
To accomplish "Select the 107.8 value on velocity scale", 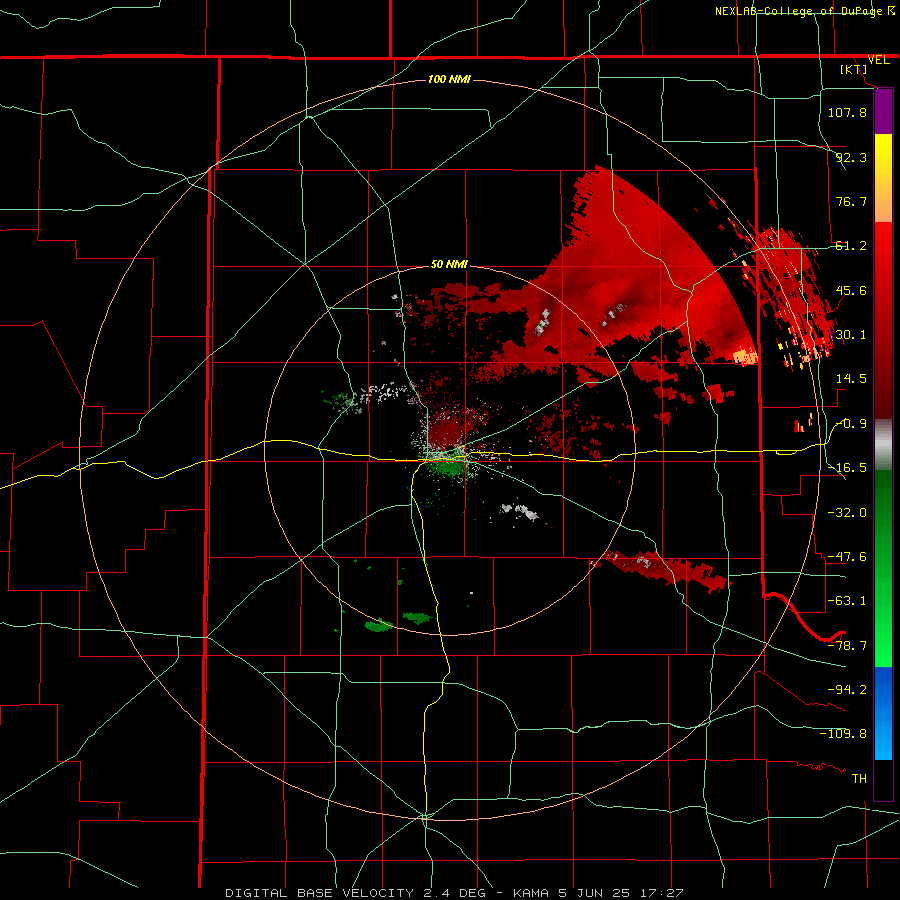I will pos(847,112).
